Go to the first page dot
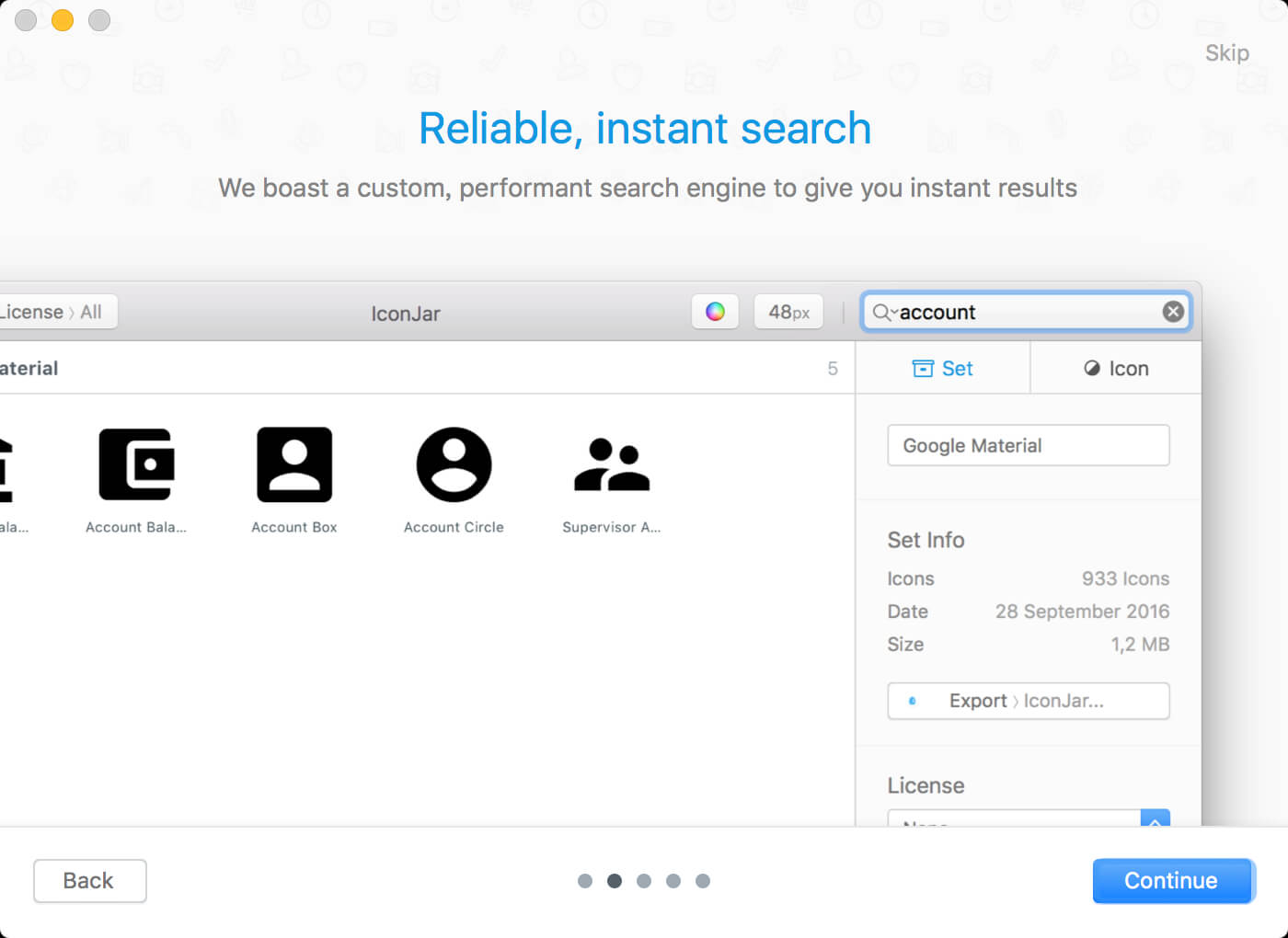This screenshot has width=1288, height=938. [x=585, y=881]
